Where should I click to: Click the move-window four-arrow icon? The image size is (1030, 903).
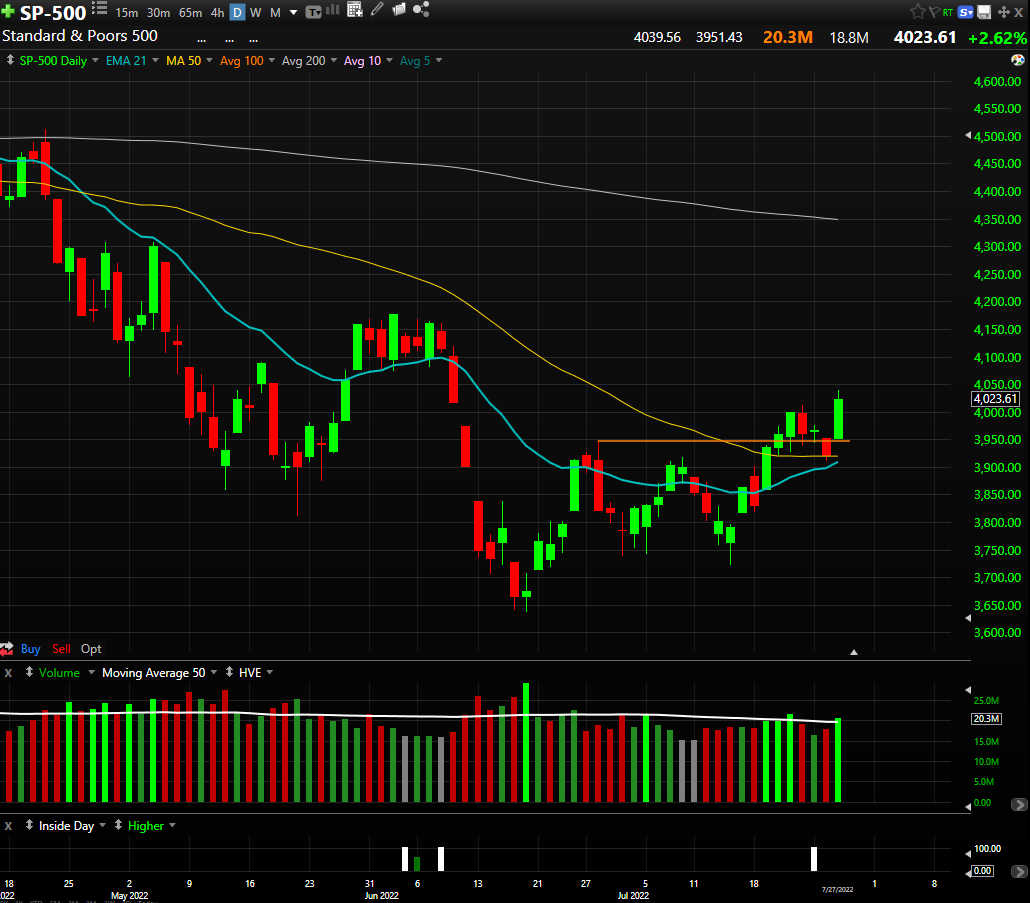[x=1003, y=12]
